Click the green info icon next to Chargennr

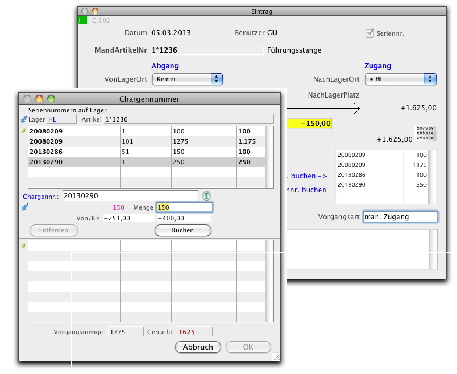click(x=206, y=196)
